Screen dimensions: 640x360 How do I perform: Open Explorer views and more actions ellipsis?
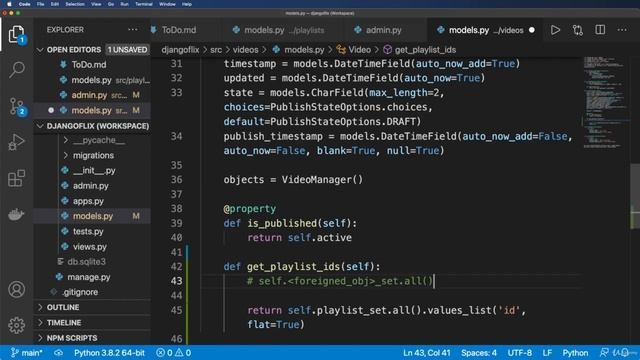point(133,30)
